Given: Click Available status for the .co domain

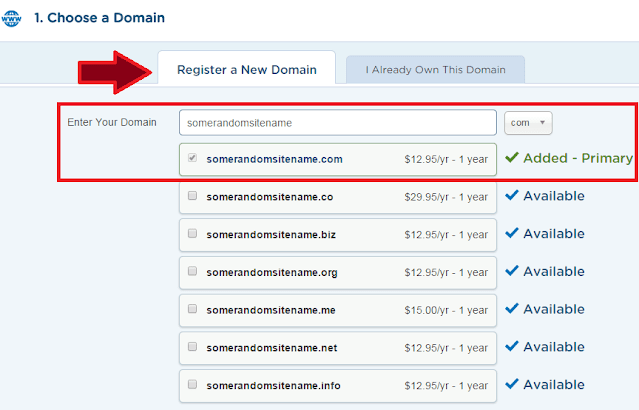Looking at the screenshot, I should [554, 196].
